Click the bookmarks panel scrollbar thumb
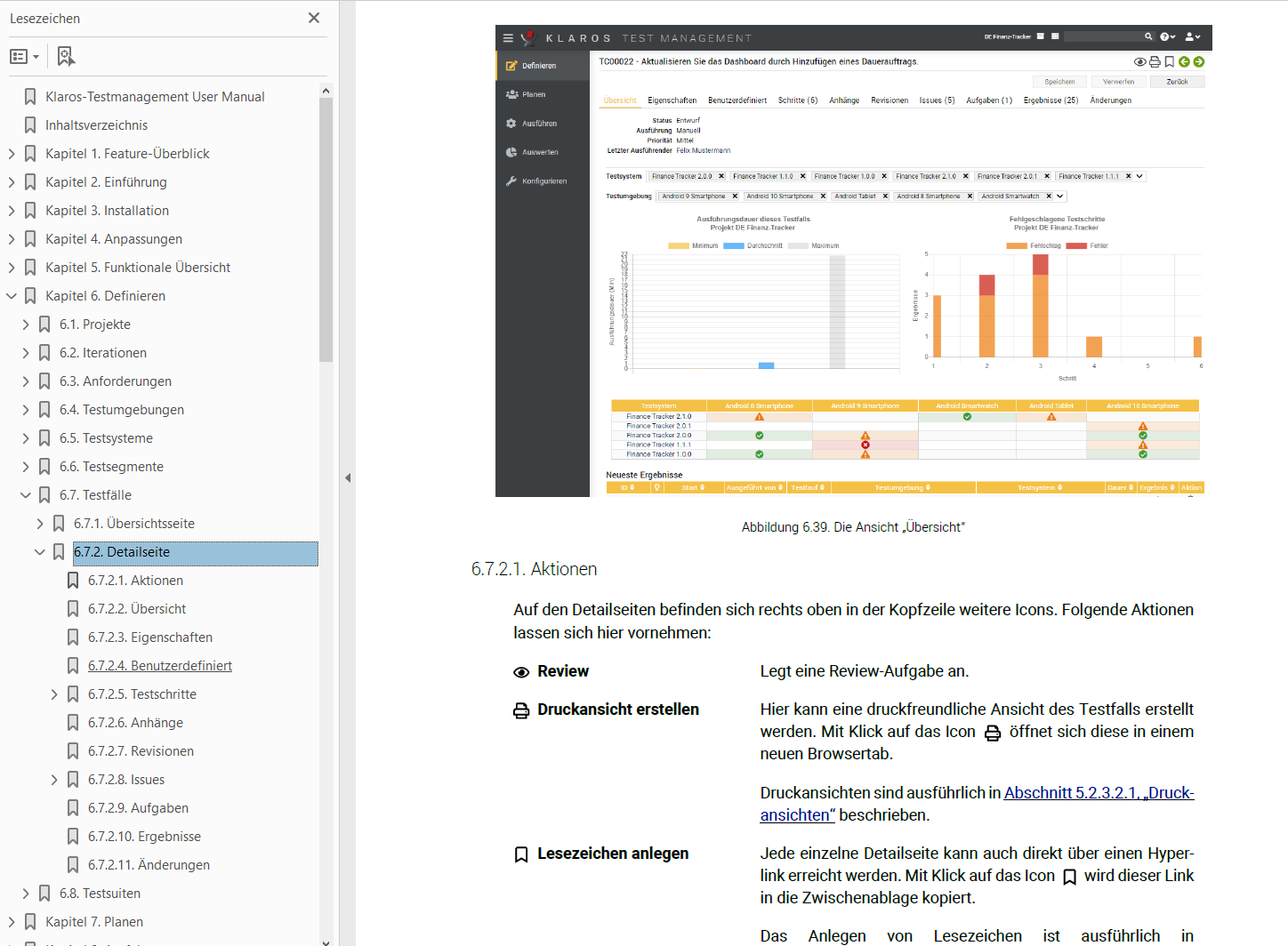1288x946 pixels. [326, 229]
